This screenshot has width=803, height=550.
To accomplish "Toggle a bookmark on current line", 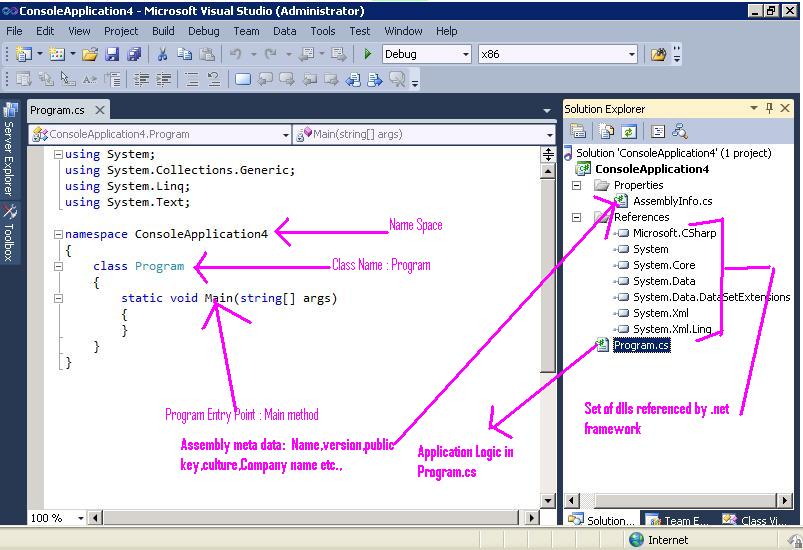I will click(x=243, y=79).
